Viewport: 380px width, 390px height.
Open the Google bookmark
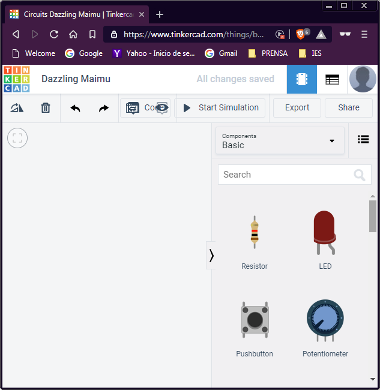pos(84,53)
